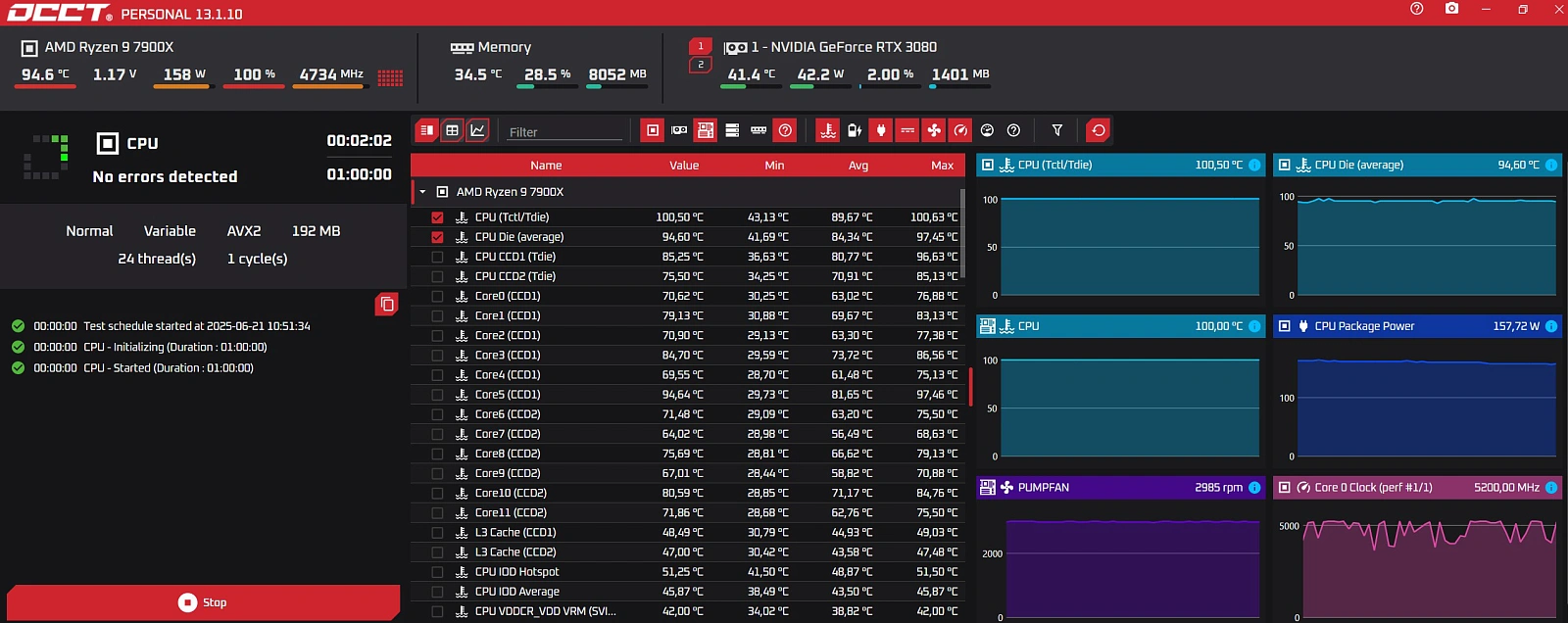The width and height of the screenshot is (1568, 623).
Task: Show info for CPU Package Power graph
Action: point(1551,326)
